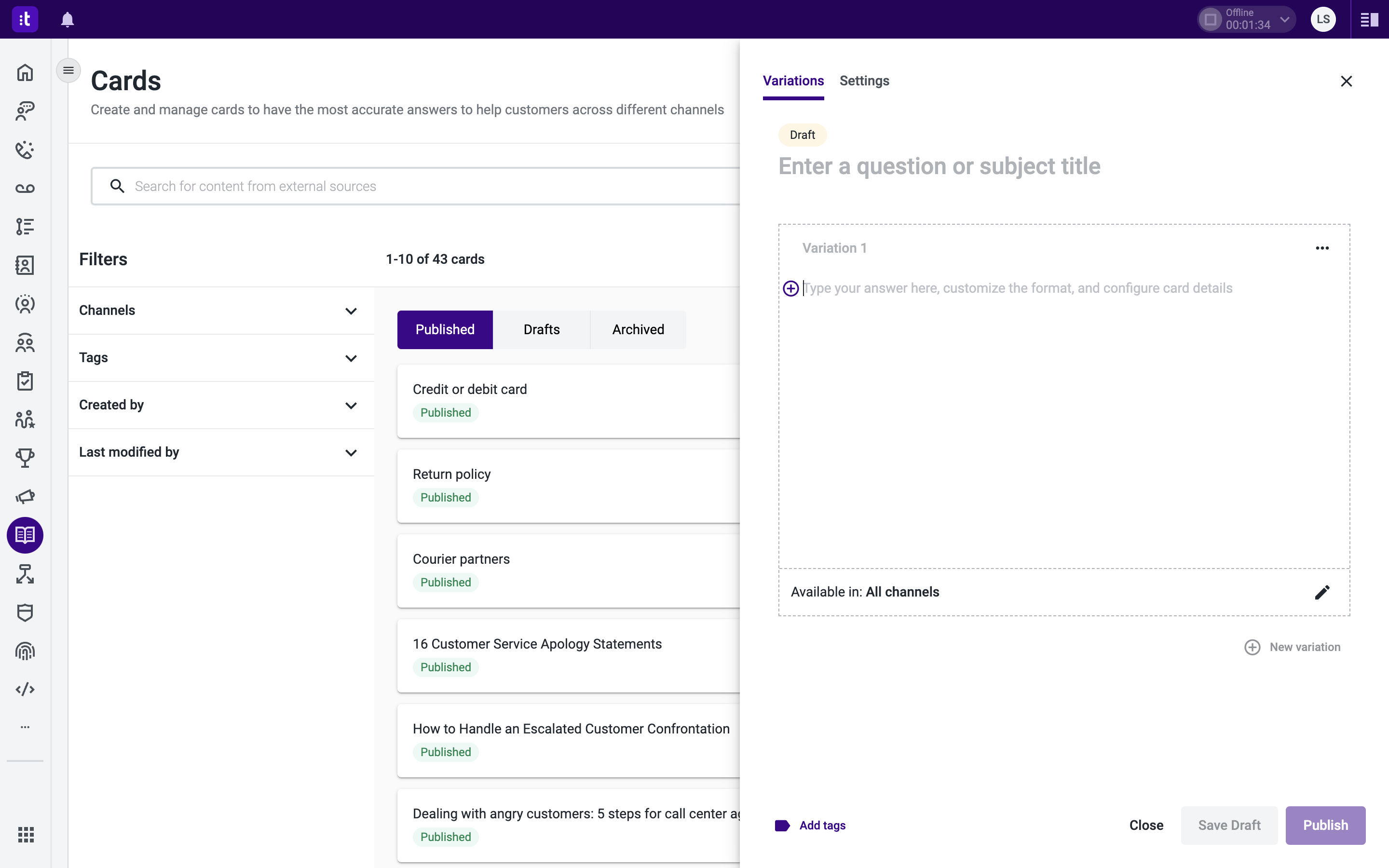This screenshot has height=868, width=1389.
Task: Open the megaphone icon in the sidebar
Action: click(25, 497)
